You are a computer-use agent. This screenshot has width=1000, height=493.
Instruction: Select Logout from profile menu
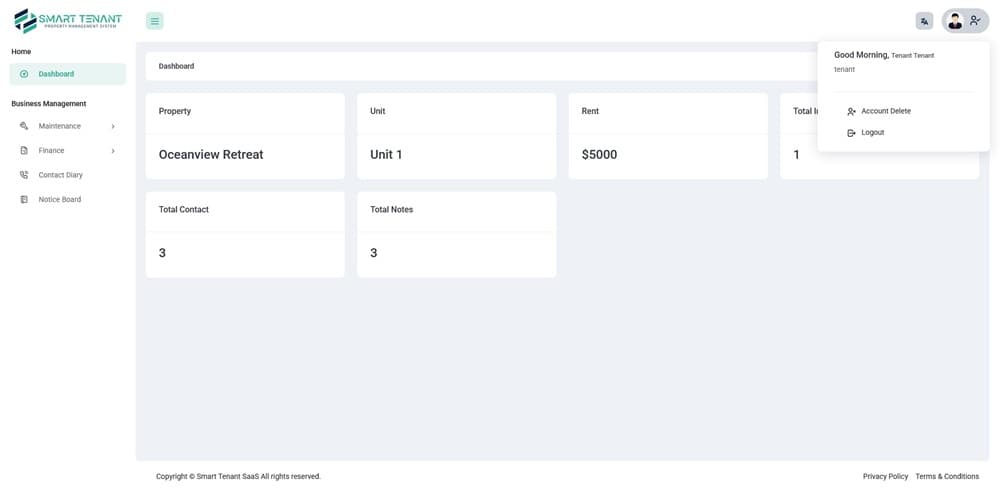click(865, 133)
